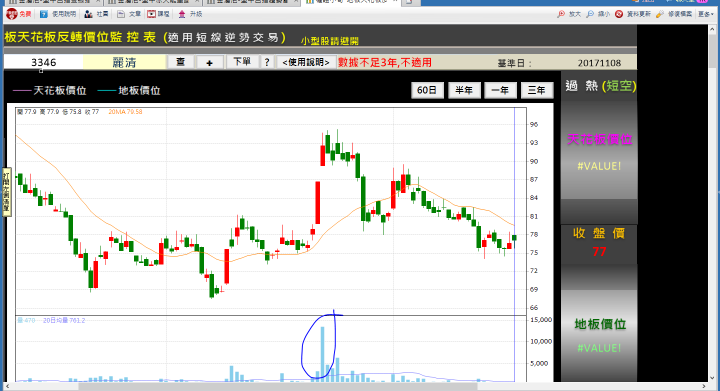Select the active fourth document tab
The height and width of the screenshot is (391, 720).
point(351,2)
